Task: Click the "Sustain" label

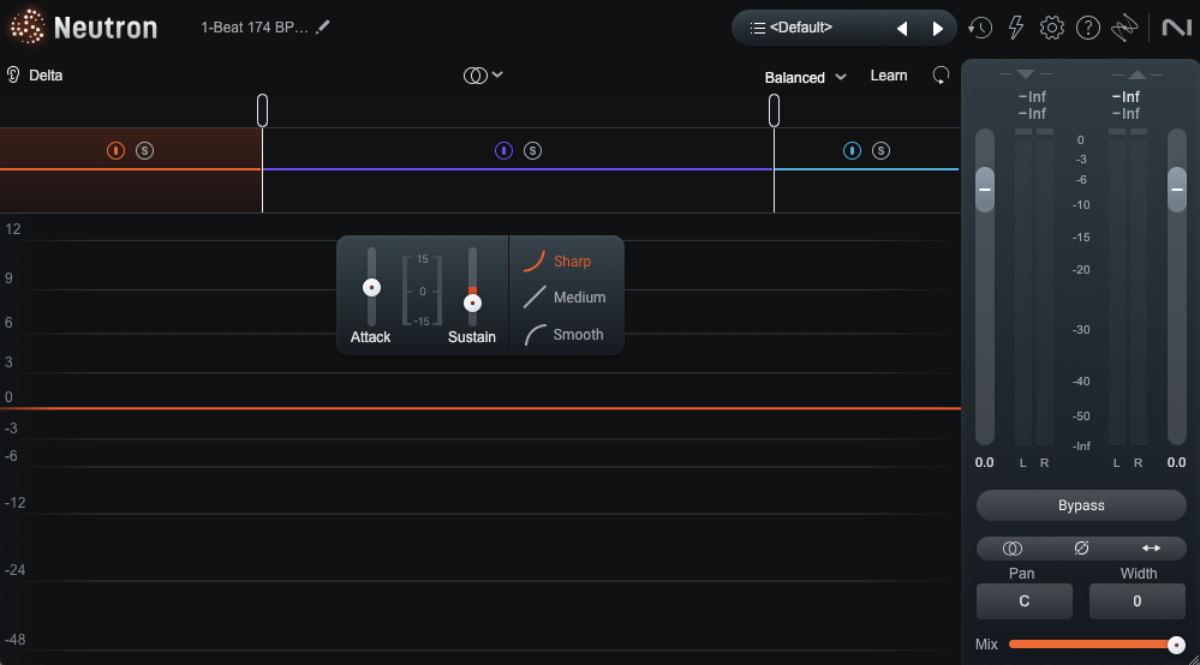Action: 472,337
